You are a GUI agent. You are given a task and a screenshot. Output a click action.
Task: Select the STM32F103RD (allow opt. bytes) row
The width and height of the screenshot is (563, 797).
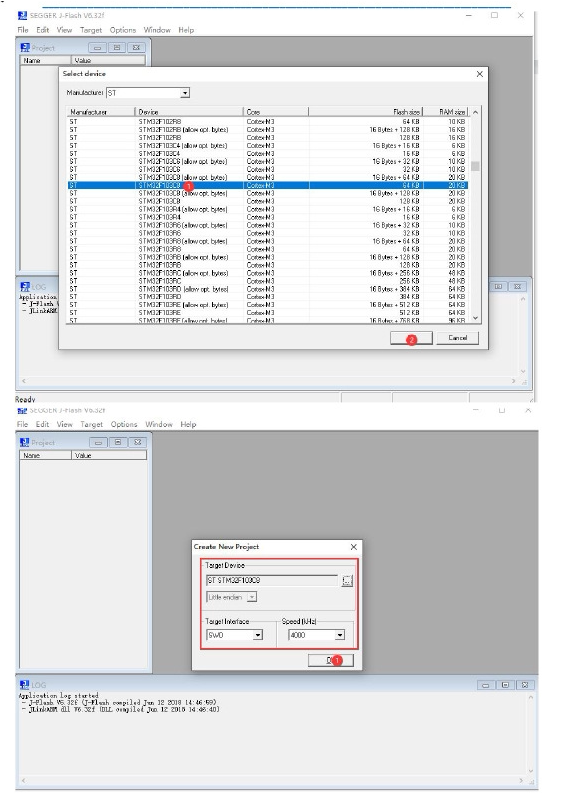268,289
